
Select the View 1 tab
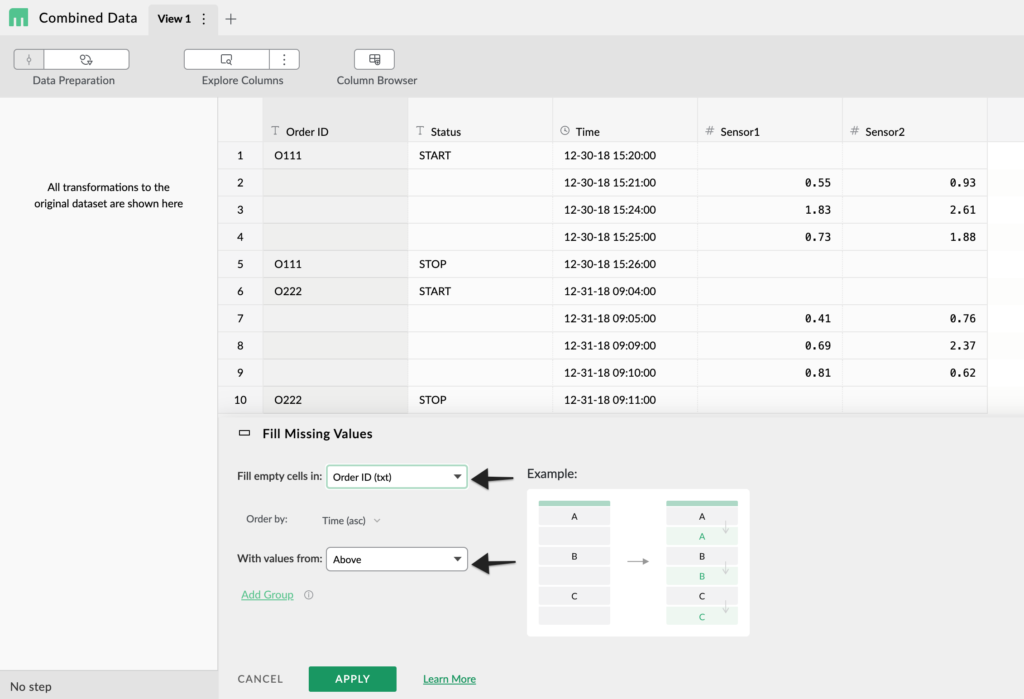174,19
